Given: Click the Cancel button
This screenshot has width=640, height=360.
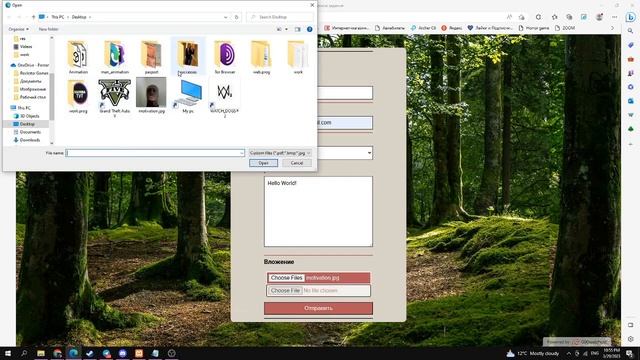Looking at the screenshot, I should [297, 163].
